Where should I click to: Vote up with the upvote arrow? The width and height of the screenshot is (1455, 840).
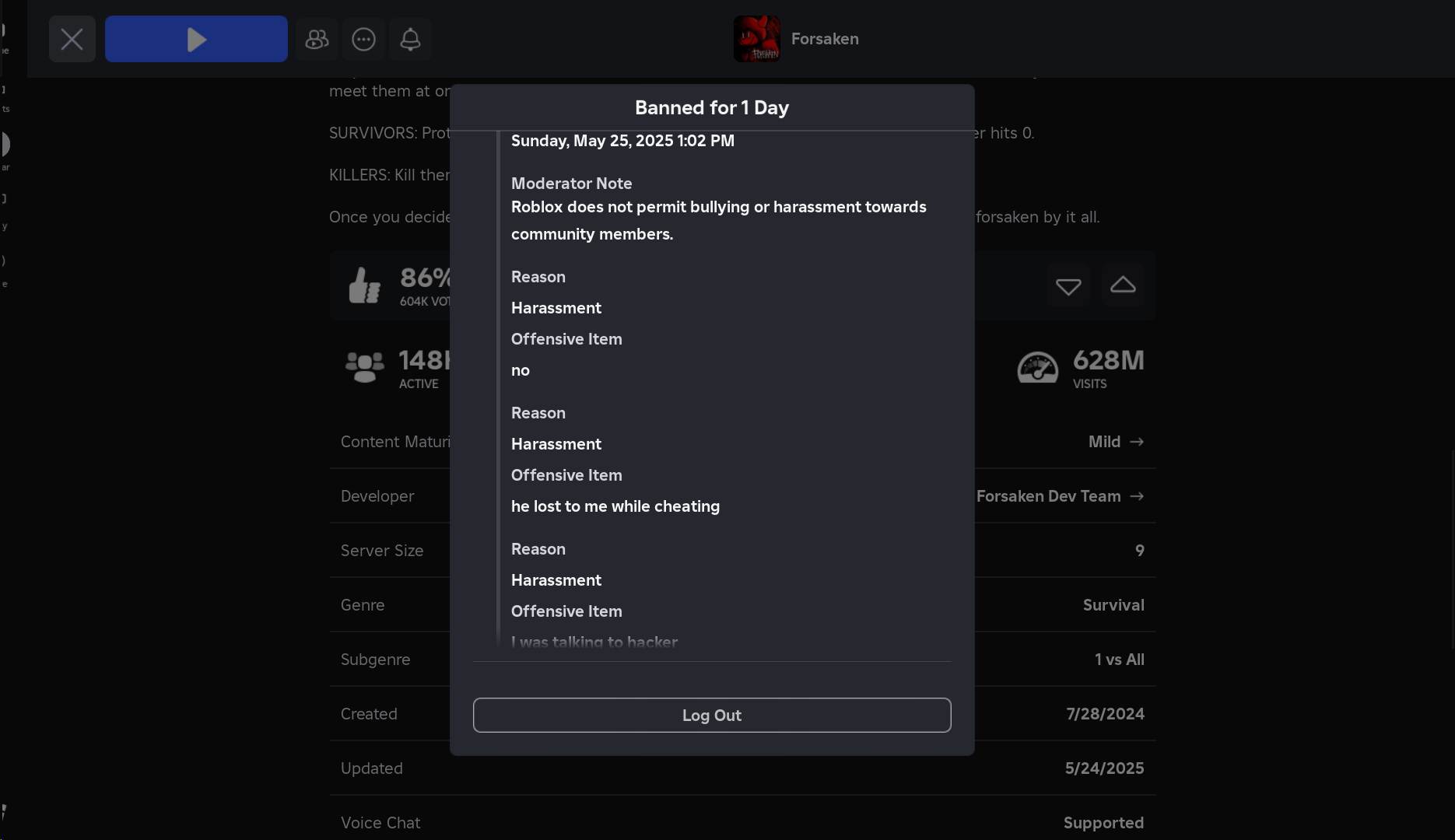(x=1123, y=285)
